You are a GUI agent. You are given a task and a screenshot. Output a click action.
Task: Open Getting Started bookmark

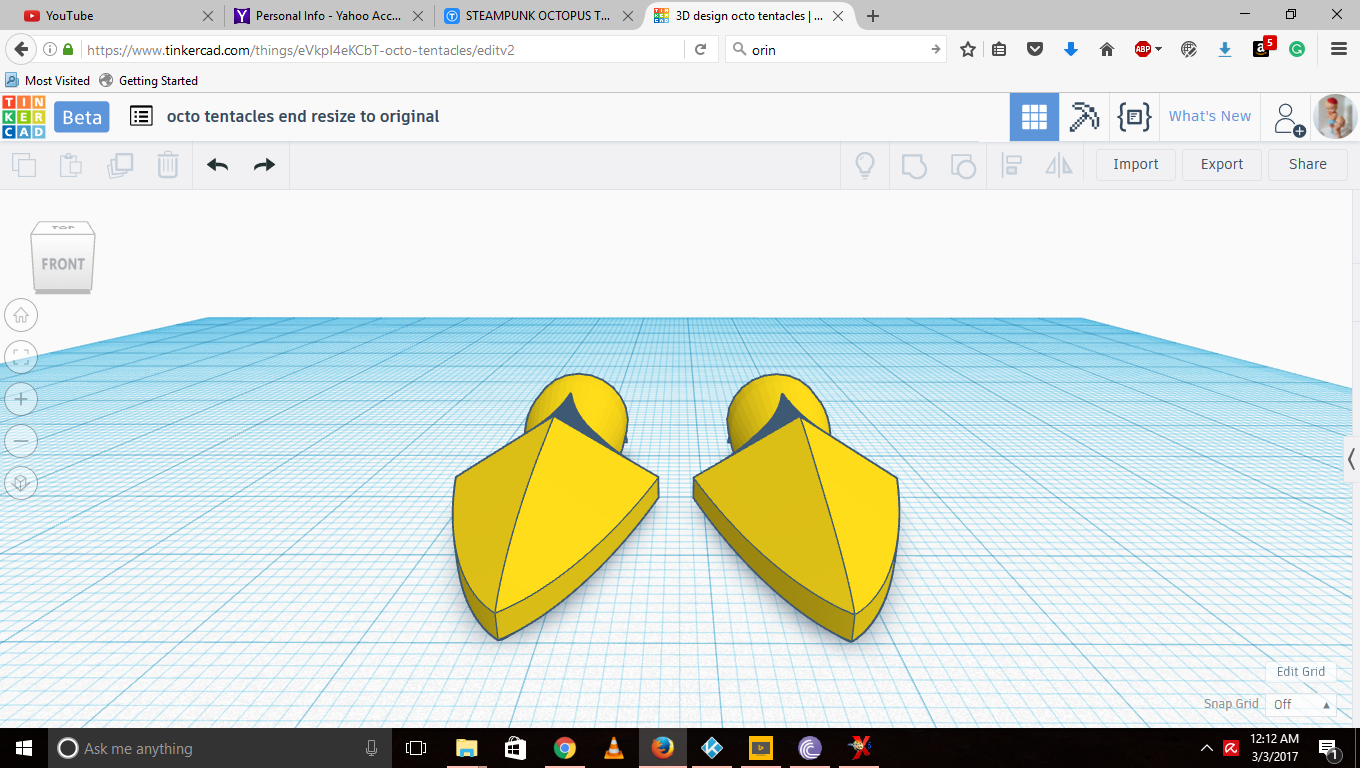pos(148,80)
